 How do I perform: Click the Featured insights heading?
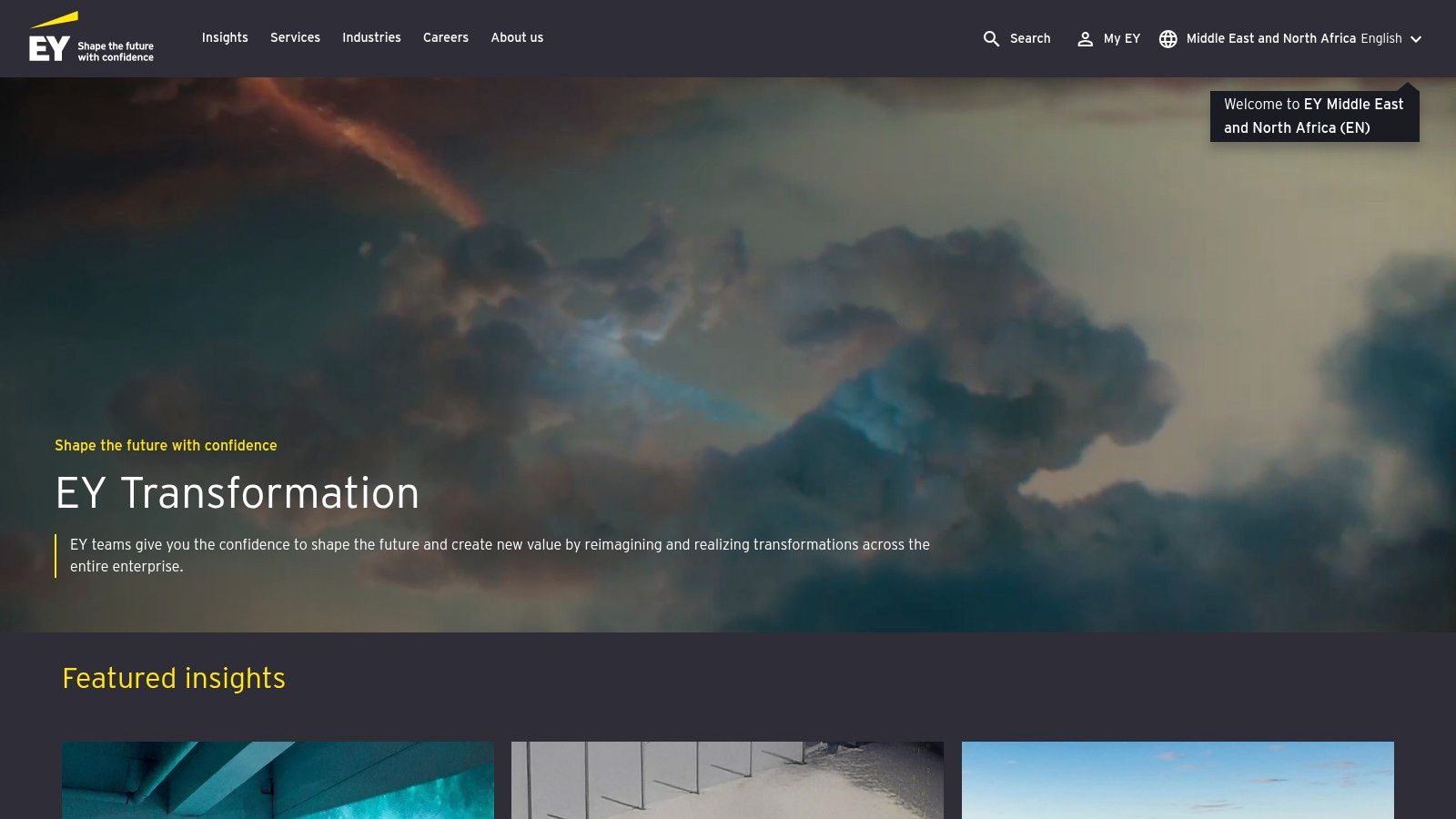pos(174,678)
